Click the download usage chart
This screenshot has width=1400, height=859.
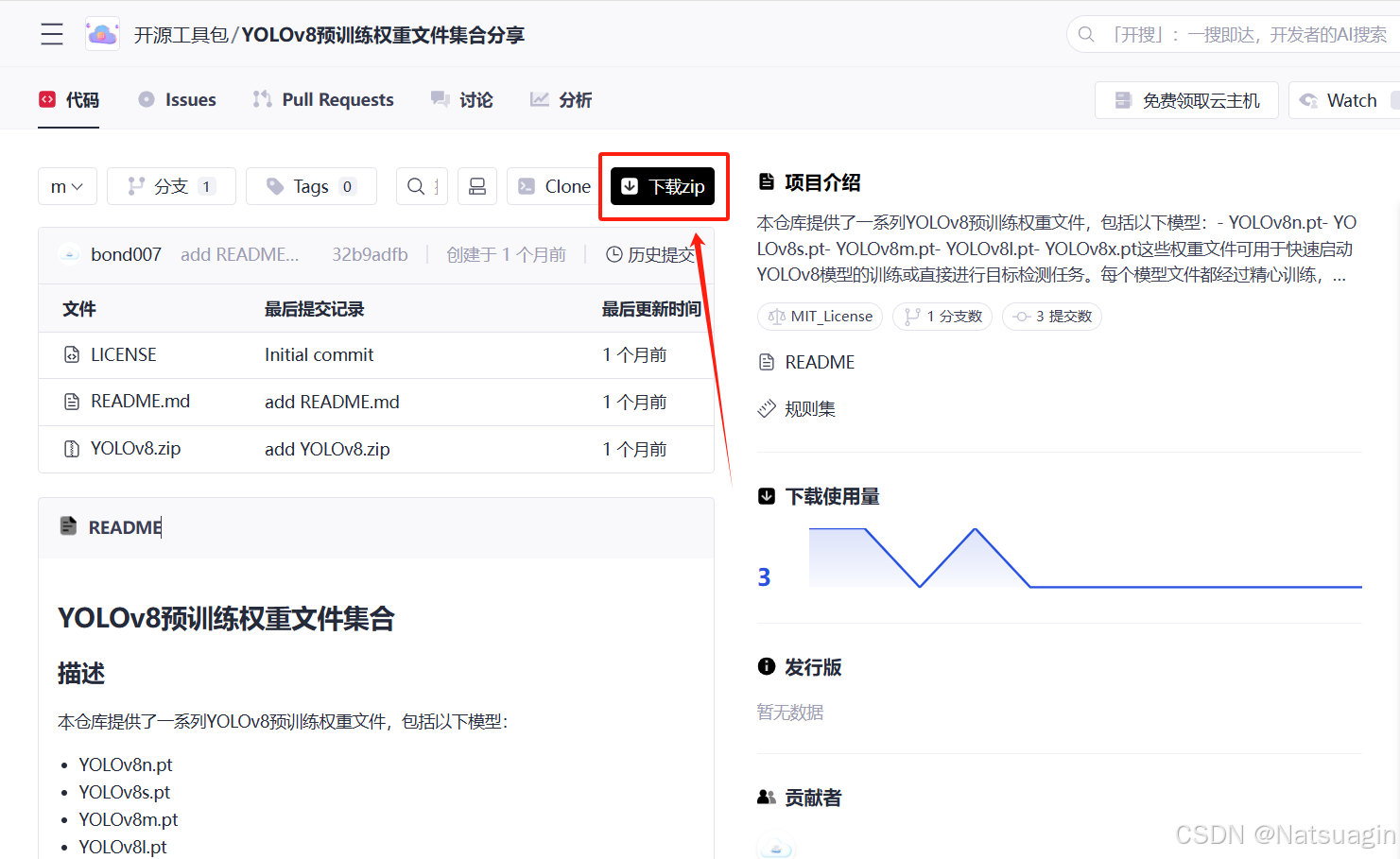1085,558
